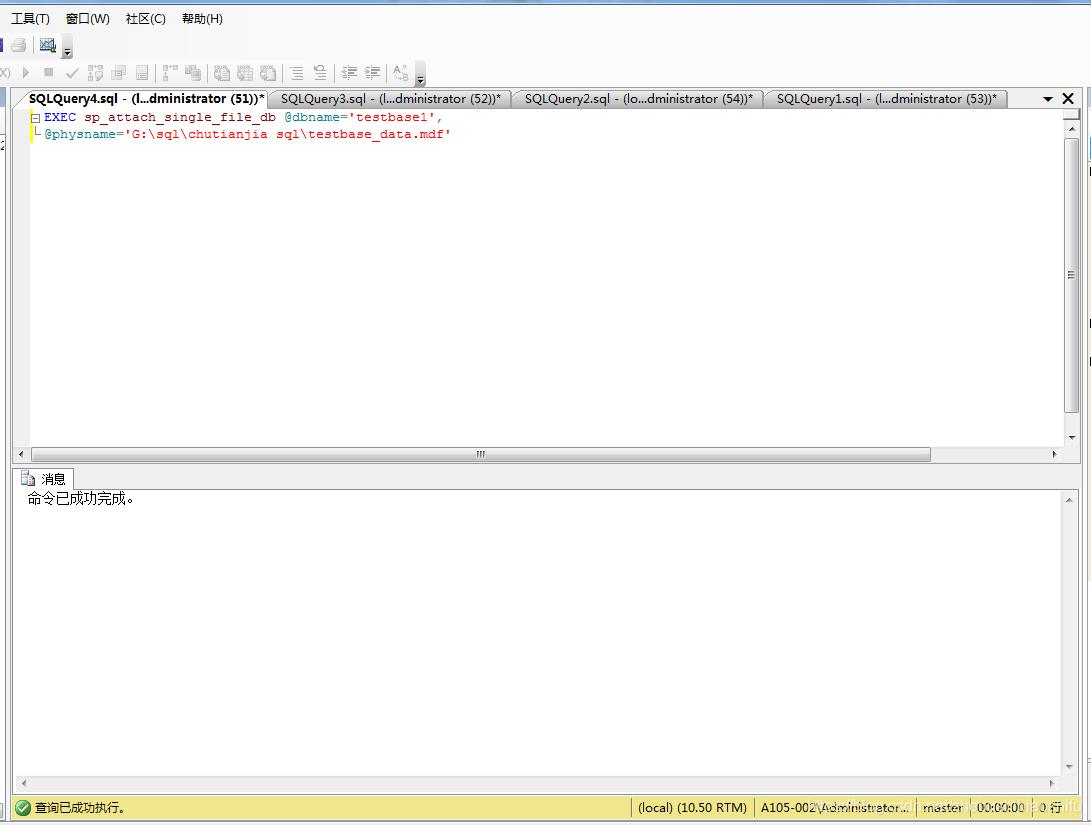Open Activity Monitor icon in top toolbar

tap(47, 45)
